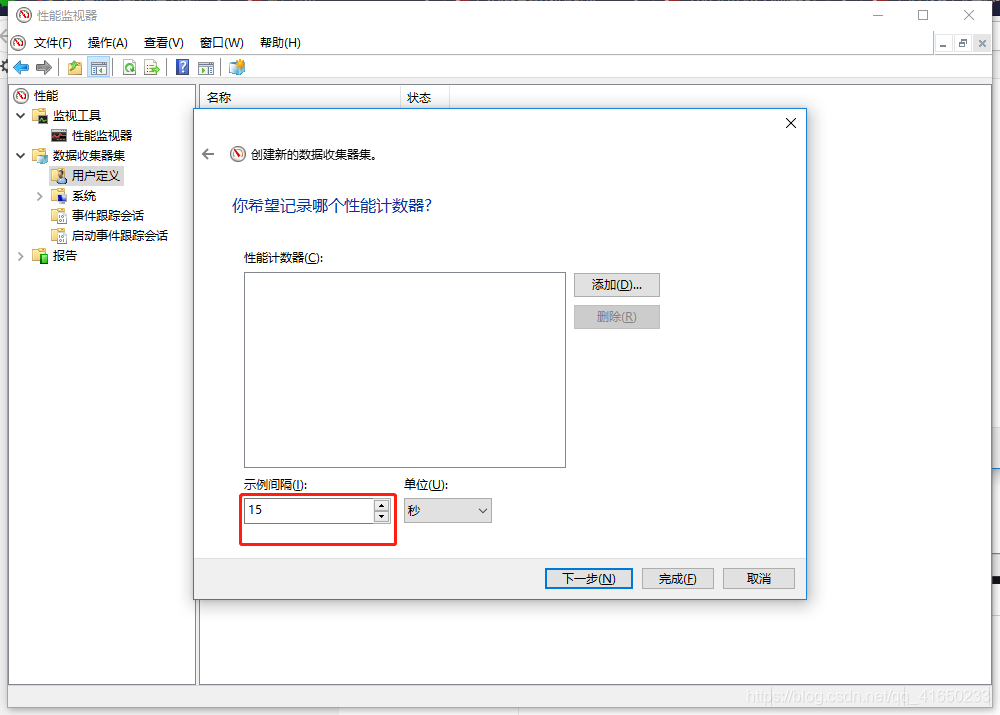This screenshot has height=715, width=1000.
Task: Decrease the sample interval with down arrow
Action: pos(381,517)
